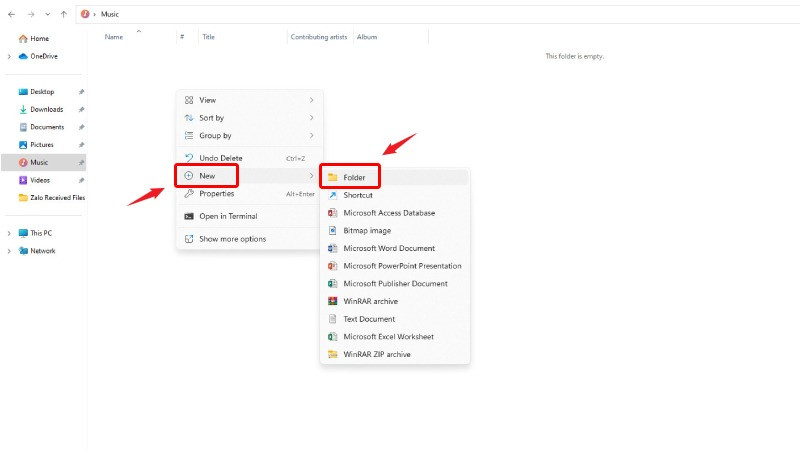Toggle the pin next to Desktop
This screenshot has width=800, height=450.
[x=81, y=92]
